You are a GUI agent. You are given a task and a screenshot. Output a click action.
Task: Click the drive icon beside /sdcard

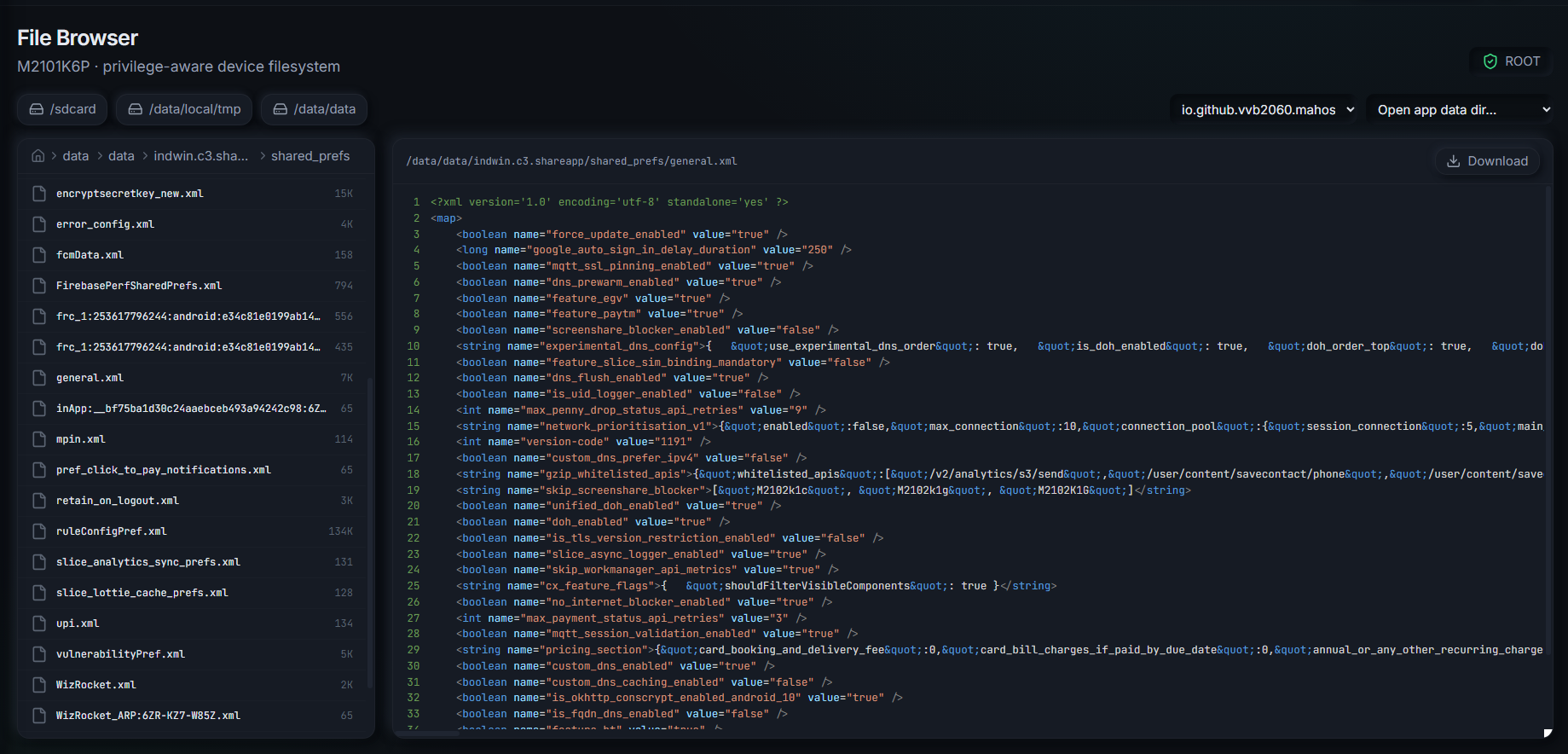37,109
